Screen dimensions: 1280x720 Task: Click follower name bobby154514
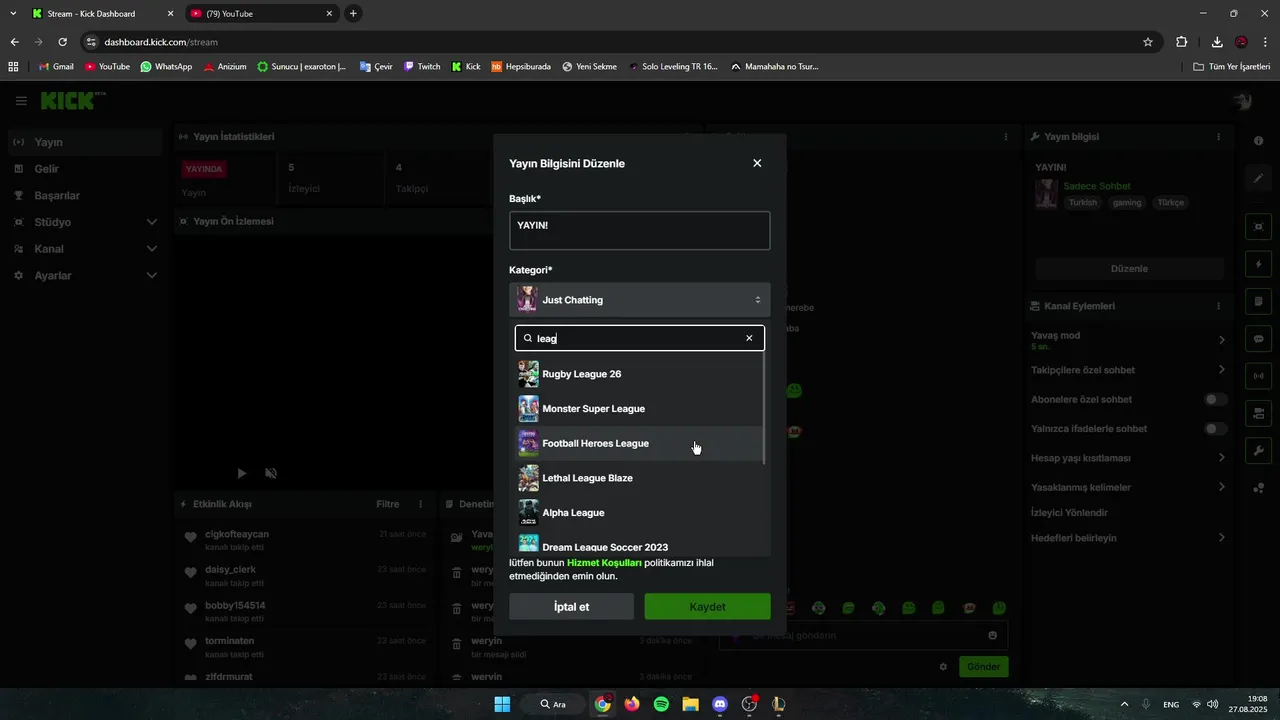point(235,605)
